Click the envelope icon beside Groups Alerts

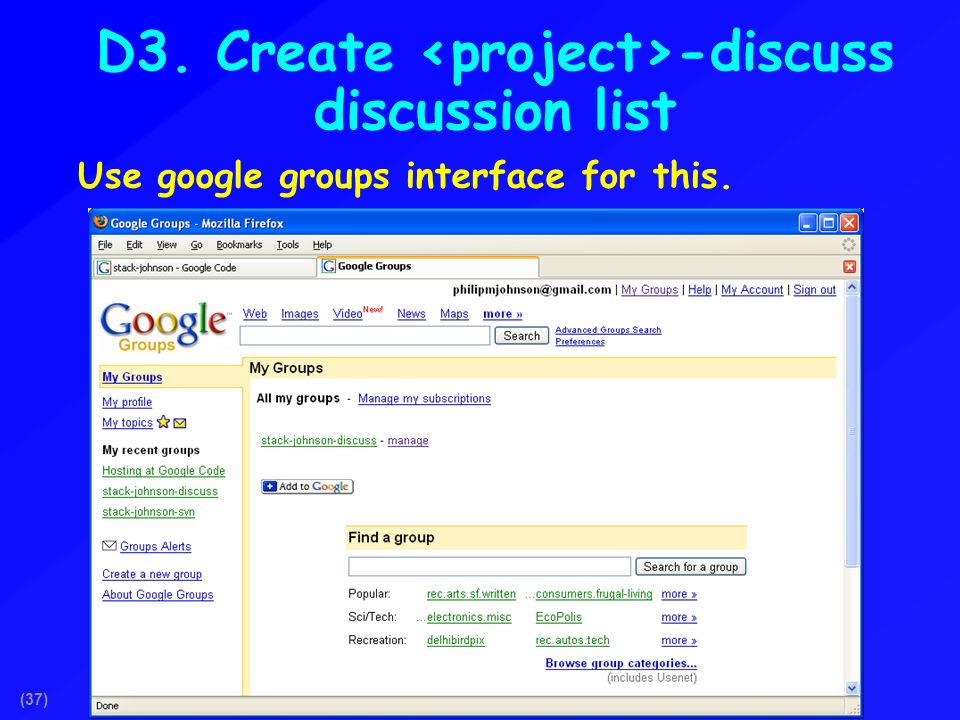click(x=109, y=546)
